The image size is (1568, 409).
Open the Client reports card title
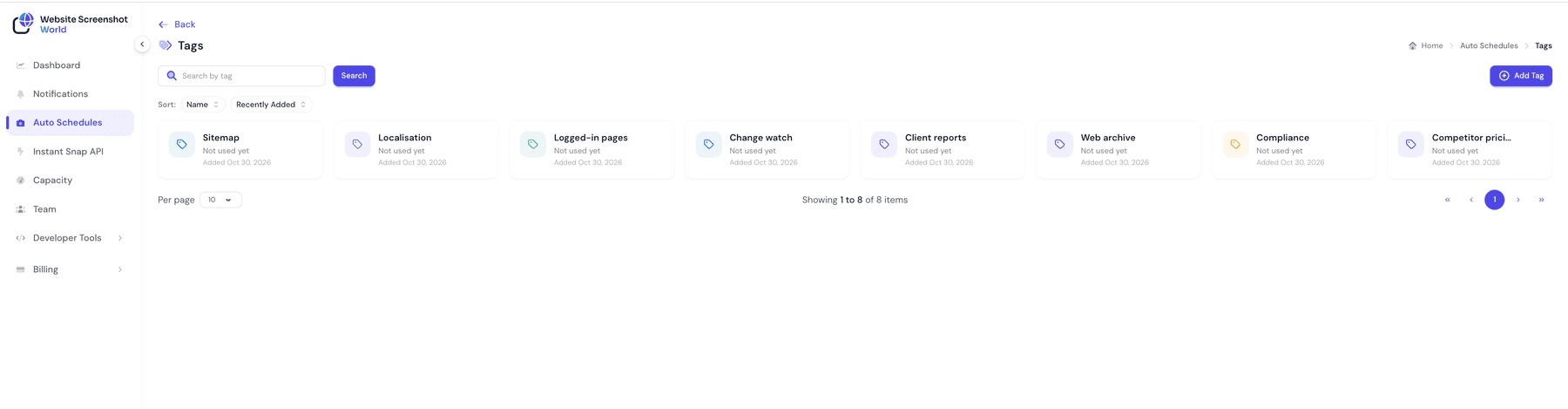pos(936,138)
